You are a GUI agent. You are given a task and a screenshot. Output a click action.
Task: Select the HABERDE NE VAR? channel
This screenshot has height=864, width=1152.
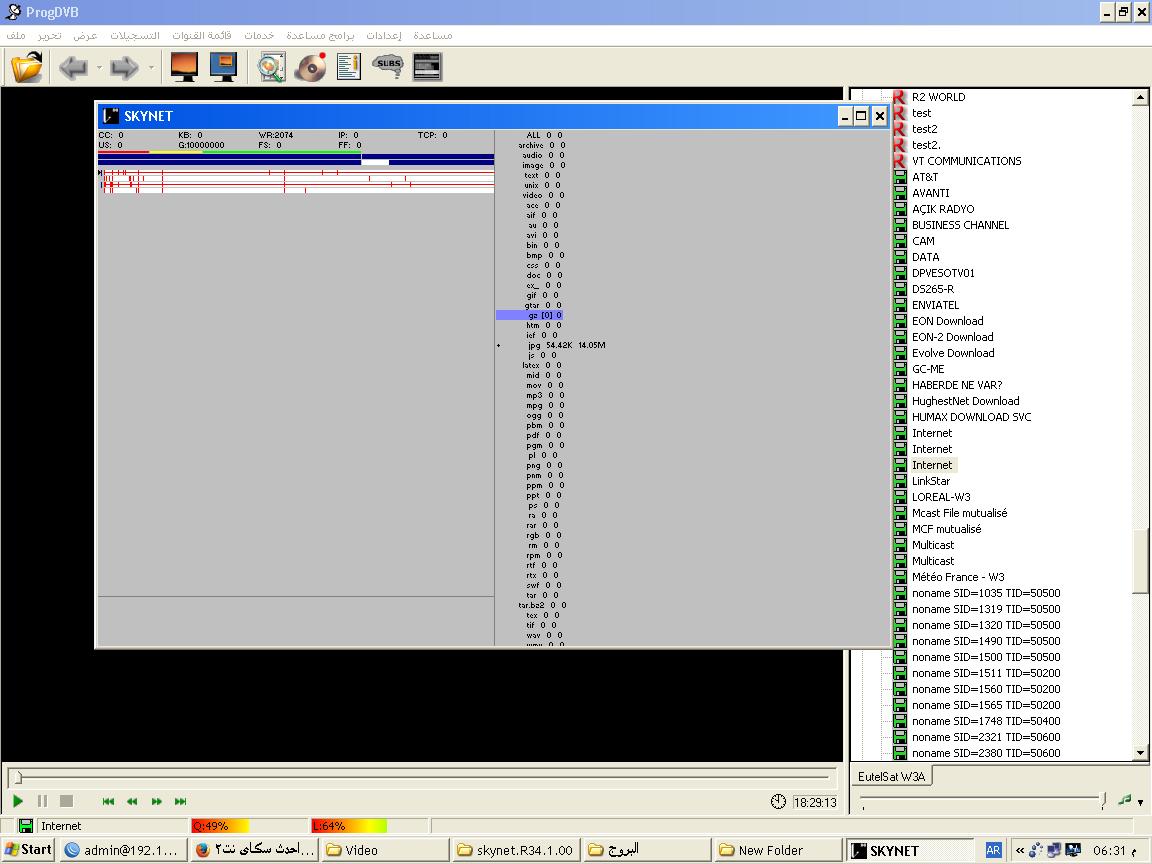(x=957, y=385)
